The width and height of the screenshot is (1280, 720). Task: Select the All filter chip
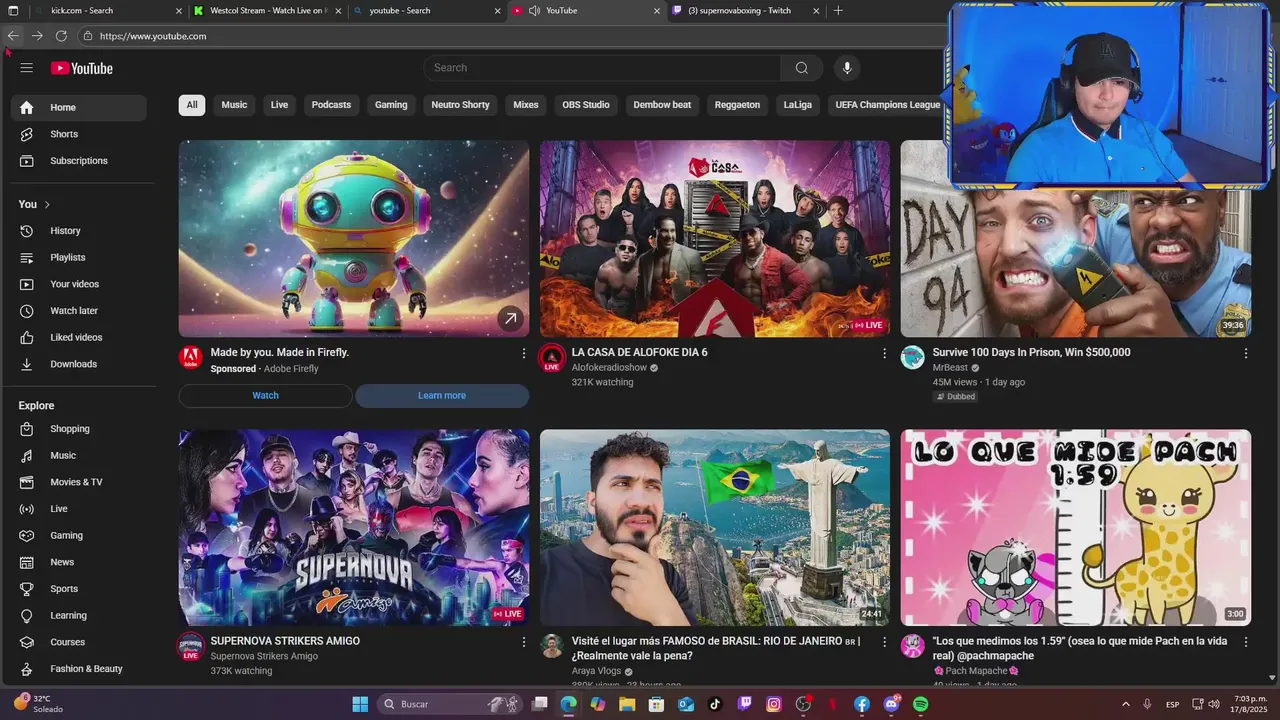coord(192,105)
